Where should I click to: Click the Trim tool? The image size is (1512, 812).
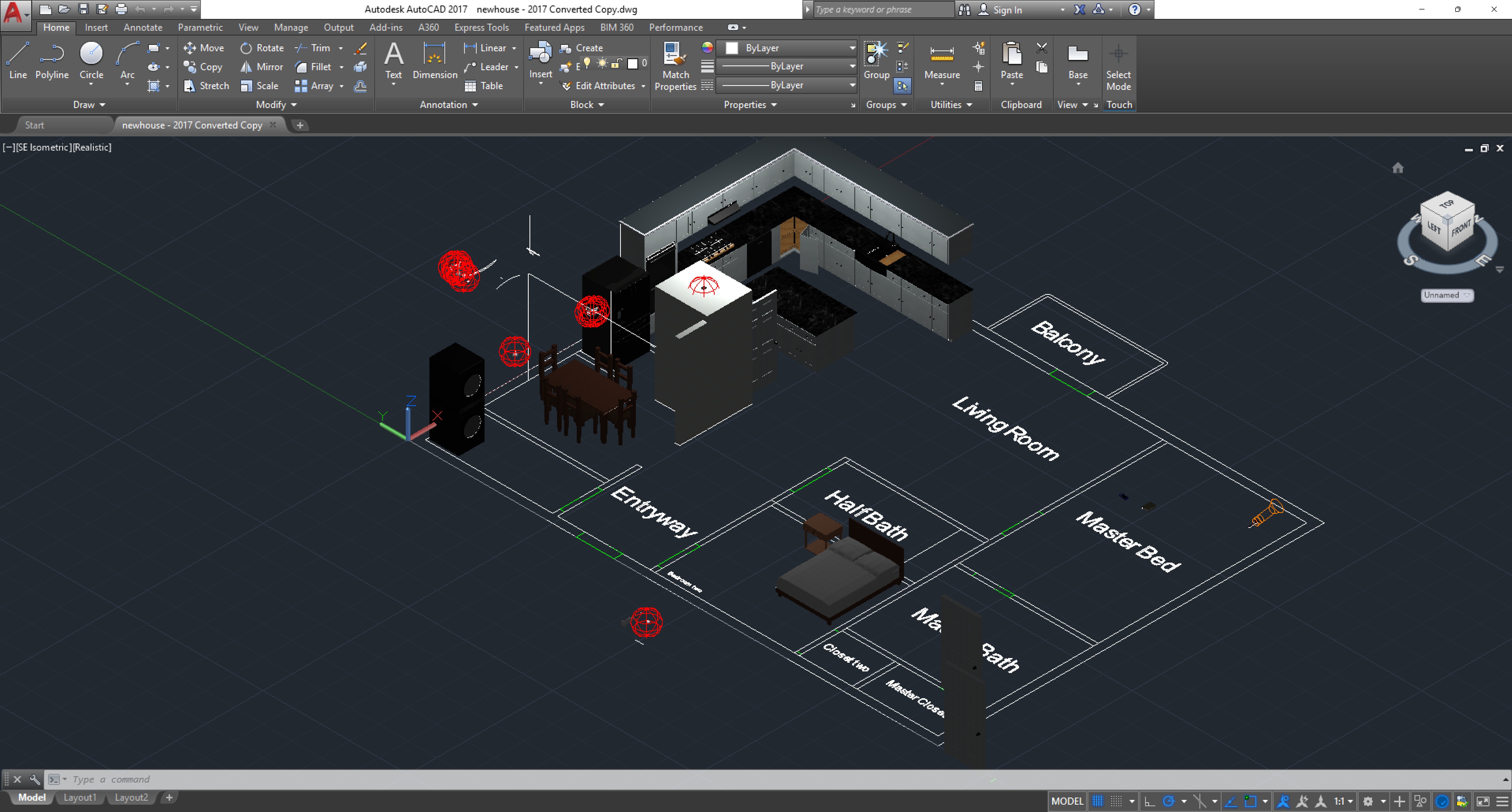pos(313,48)
